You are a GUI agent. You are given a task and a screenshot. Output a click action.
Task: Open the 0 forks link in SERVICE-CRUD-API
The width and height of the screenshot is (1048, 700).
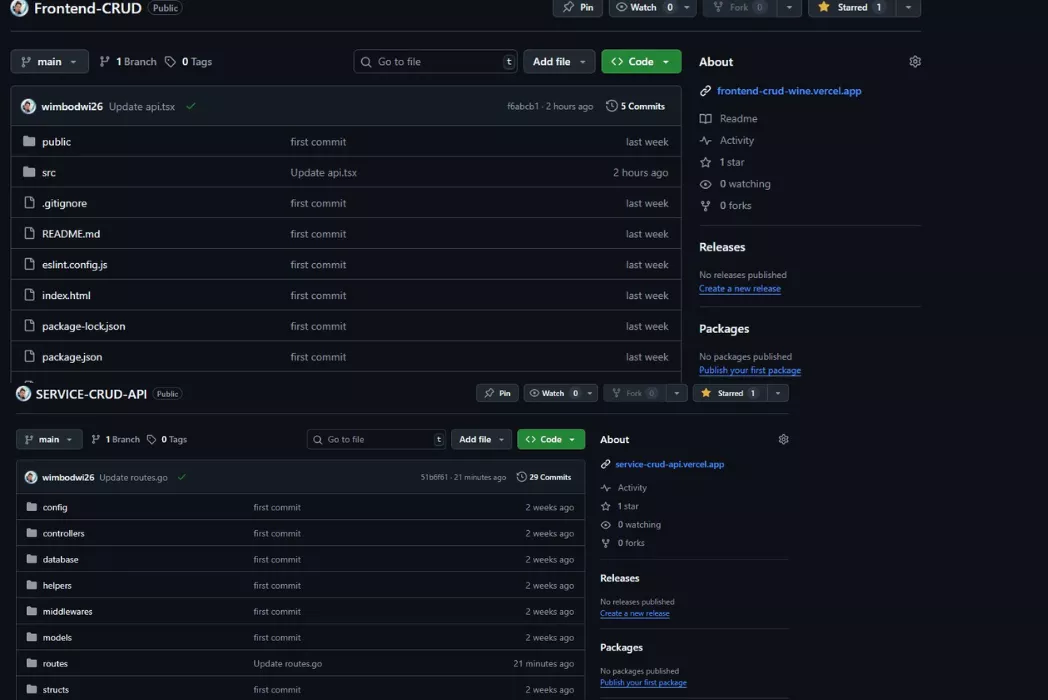[631, 543]
